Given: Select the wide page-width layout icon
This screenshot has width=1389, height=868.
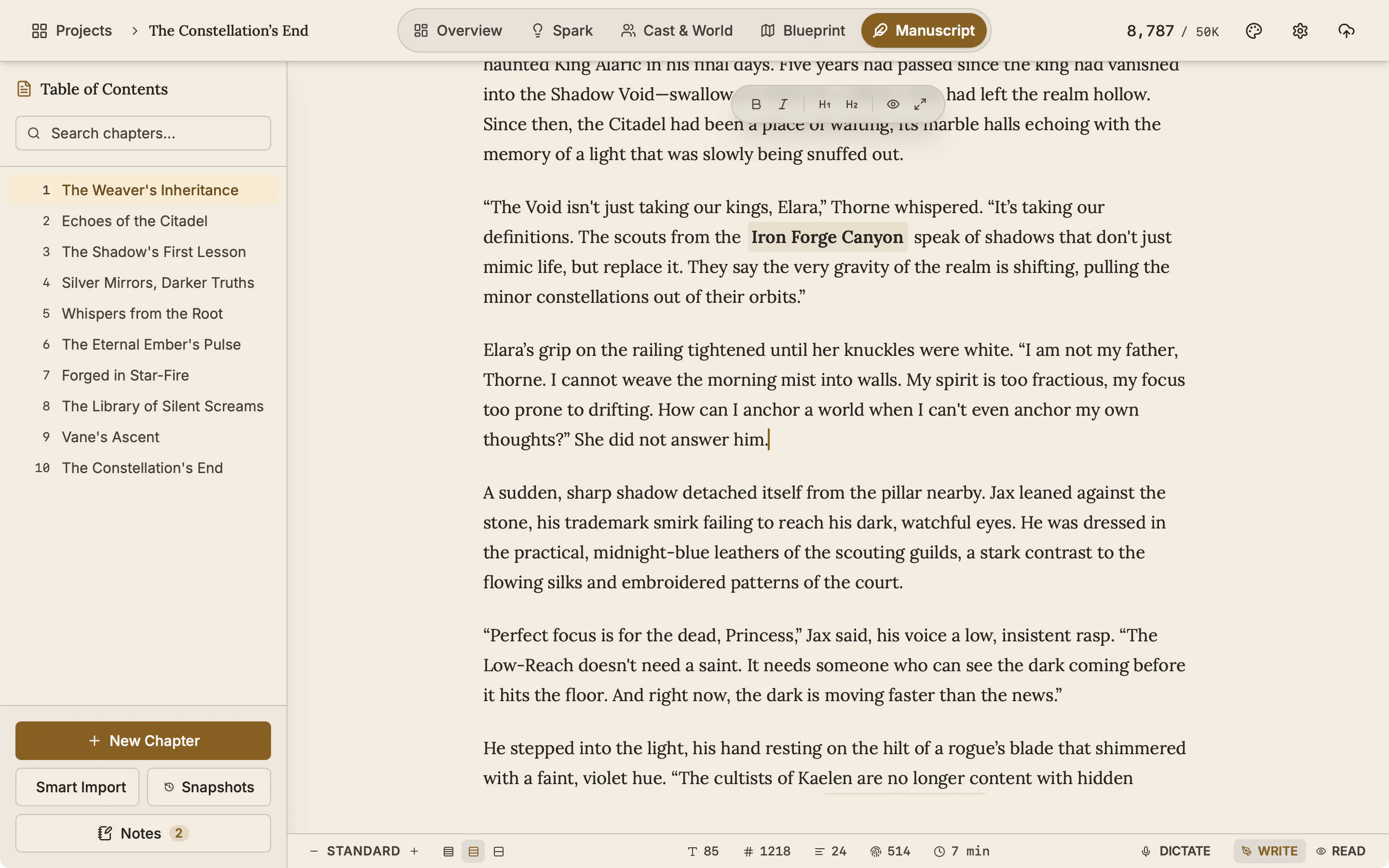Looking at the screenshot, I should 499,851.
